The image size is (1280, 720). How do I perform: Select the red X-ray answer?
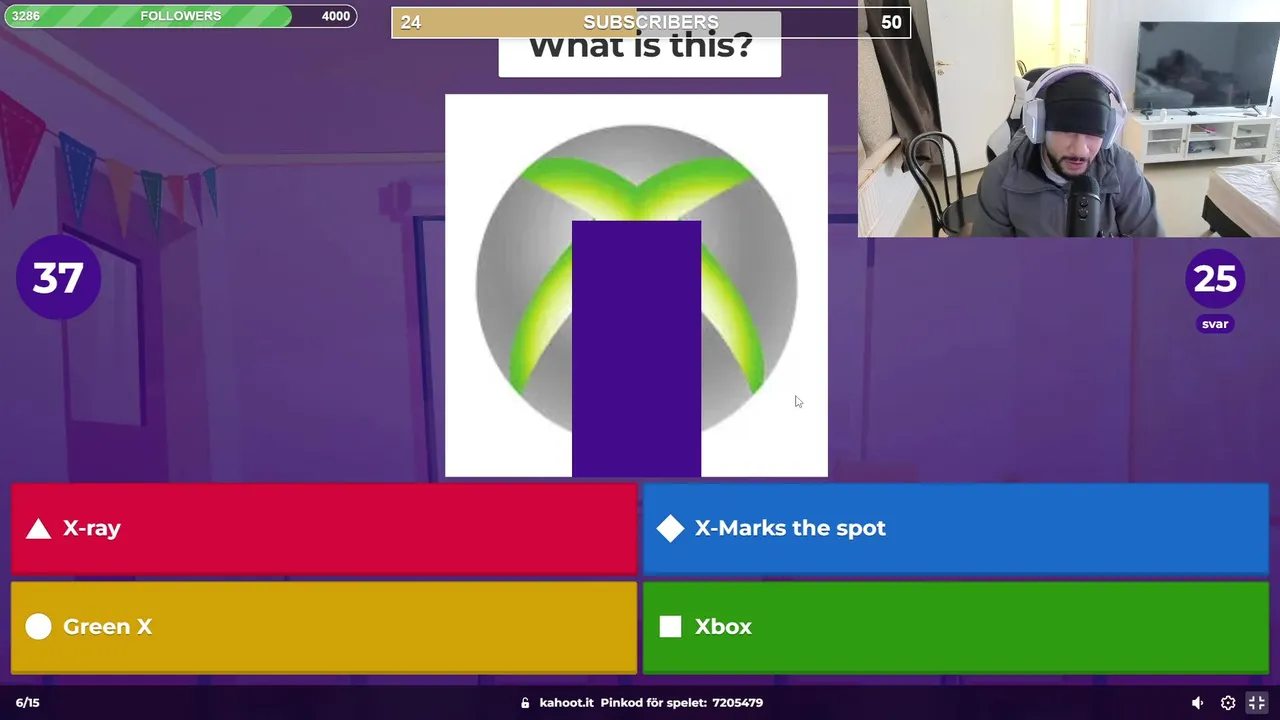click(x=324, y=529)
